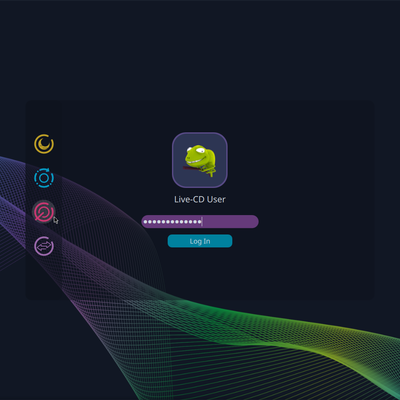Click the Log In button

(200, 241)
